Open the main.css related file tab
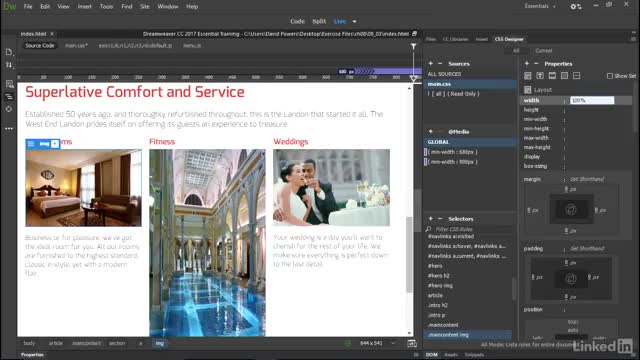The height and width of the screenshot is (360, 640). click(76, 46)
